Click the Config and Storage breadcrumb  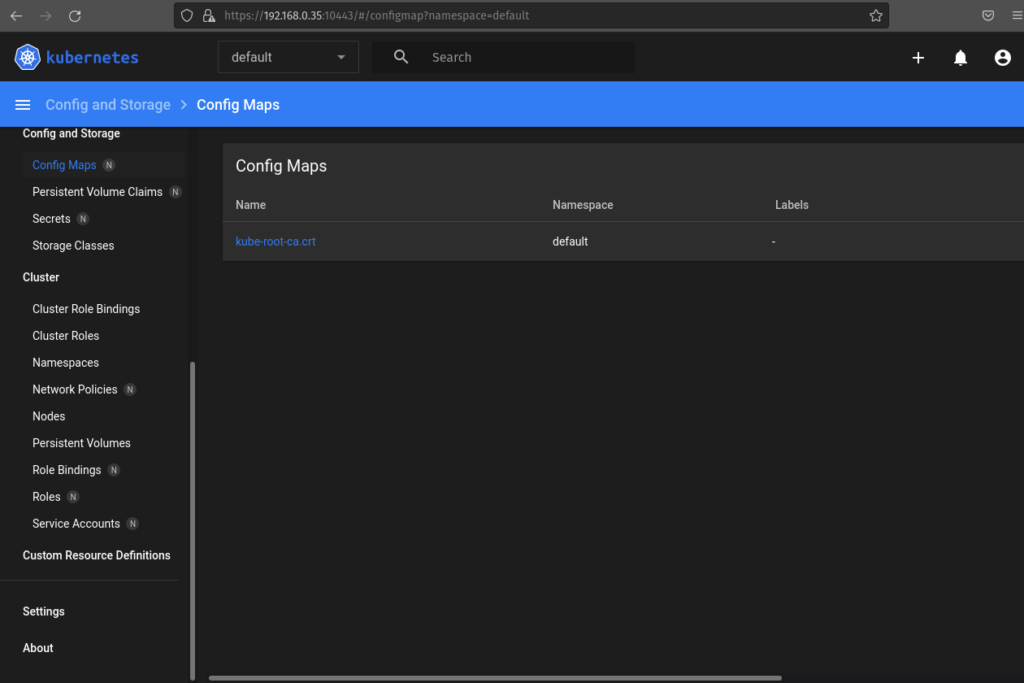[x=108, y=105]
